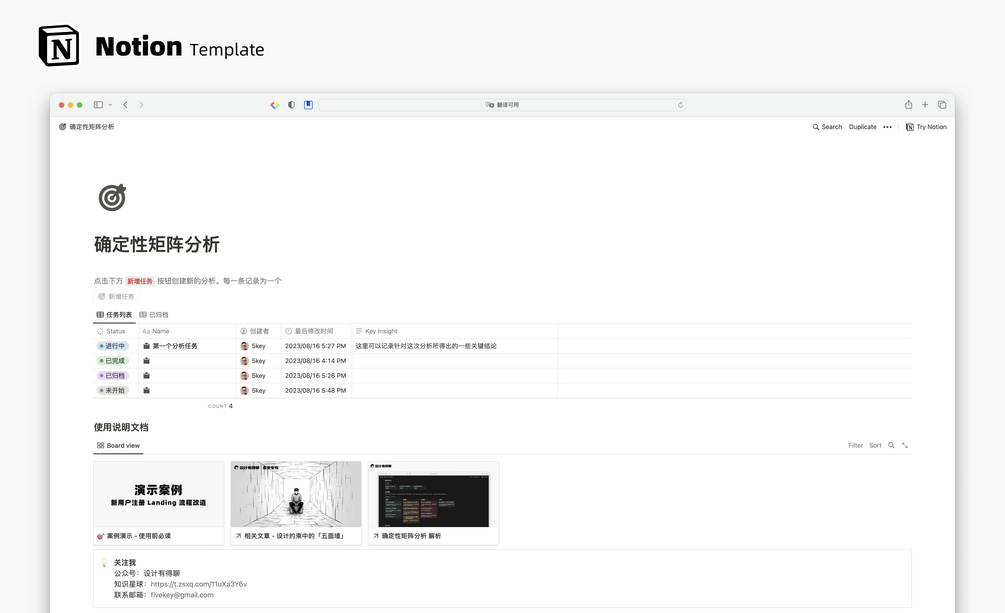Select the Board view tab

pyautogui.click(x=118, y=446)
